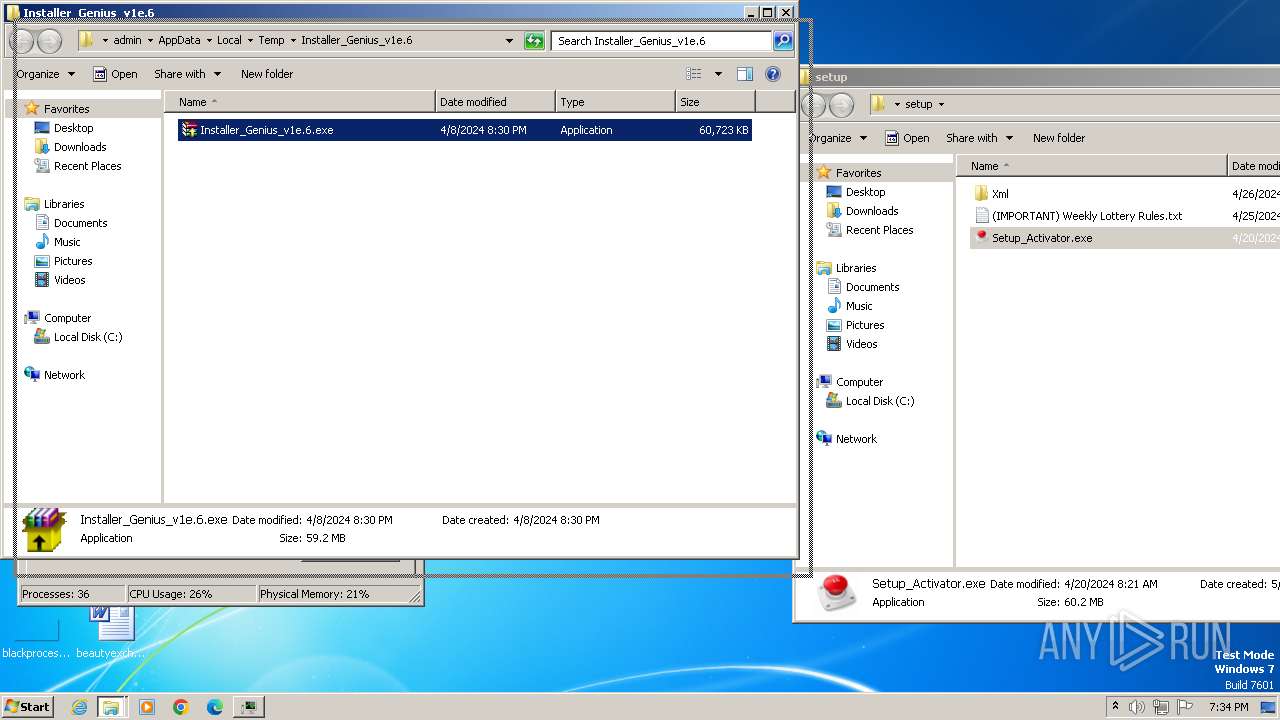This screenshot has width=1280, height=720.
Task: Click Open in Installer_Genius toolbar
Action: (115, 74)
